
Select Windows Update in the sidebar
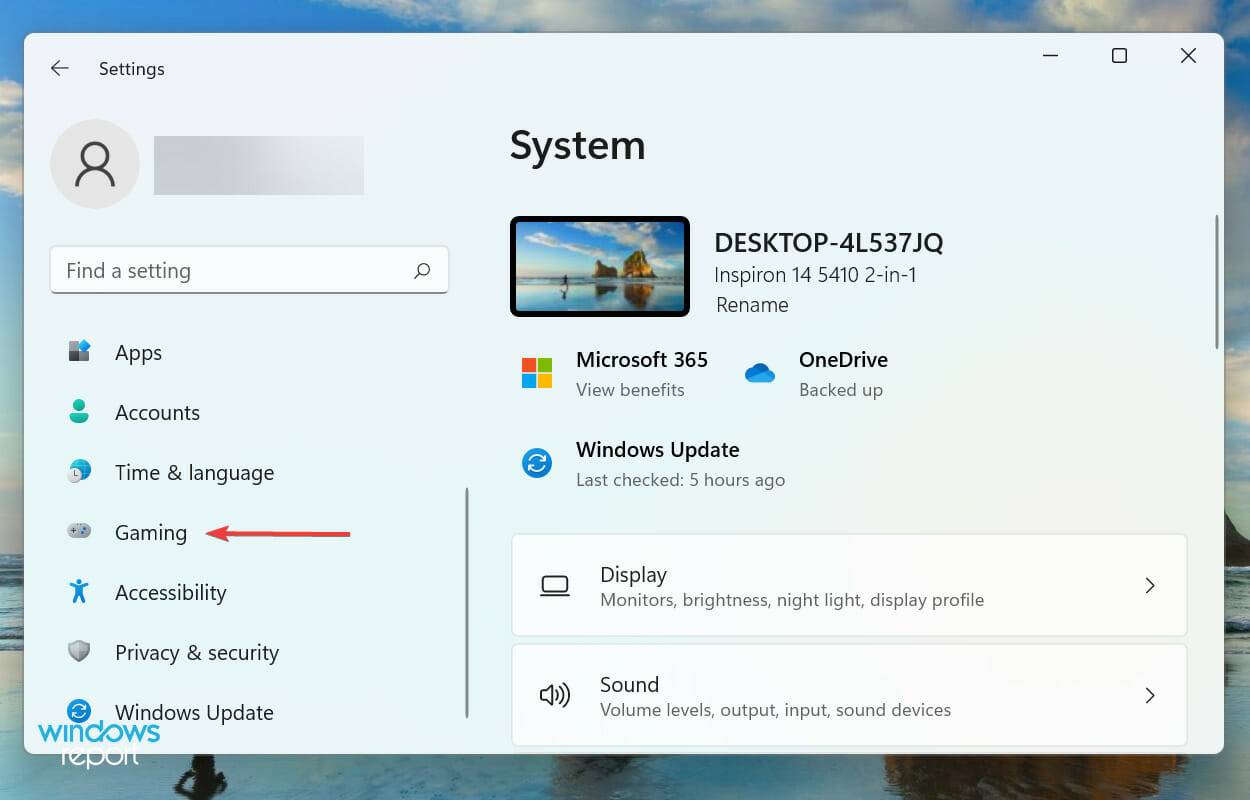[x=194, y=712]
